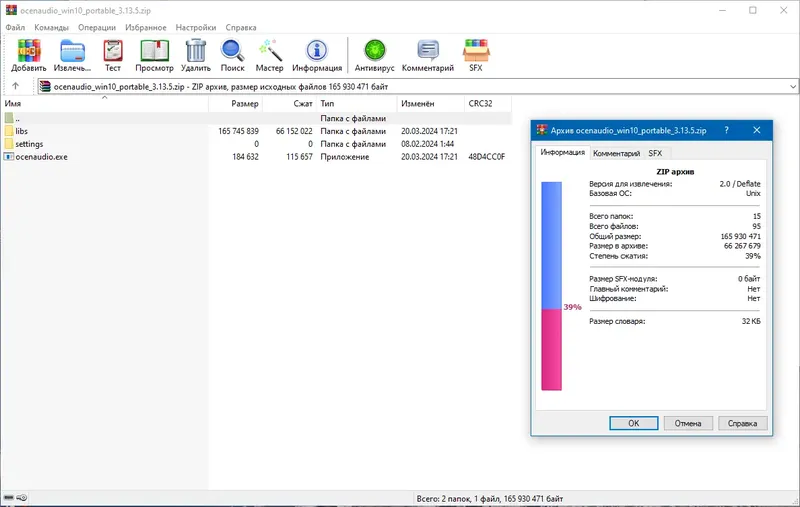800x507 pixels.
Task: Sort by the Размер column header
Action: 236,104
